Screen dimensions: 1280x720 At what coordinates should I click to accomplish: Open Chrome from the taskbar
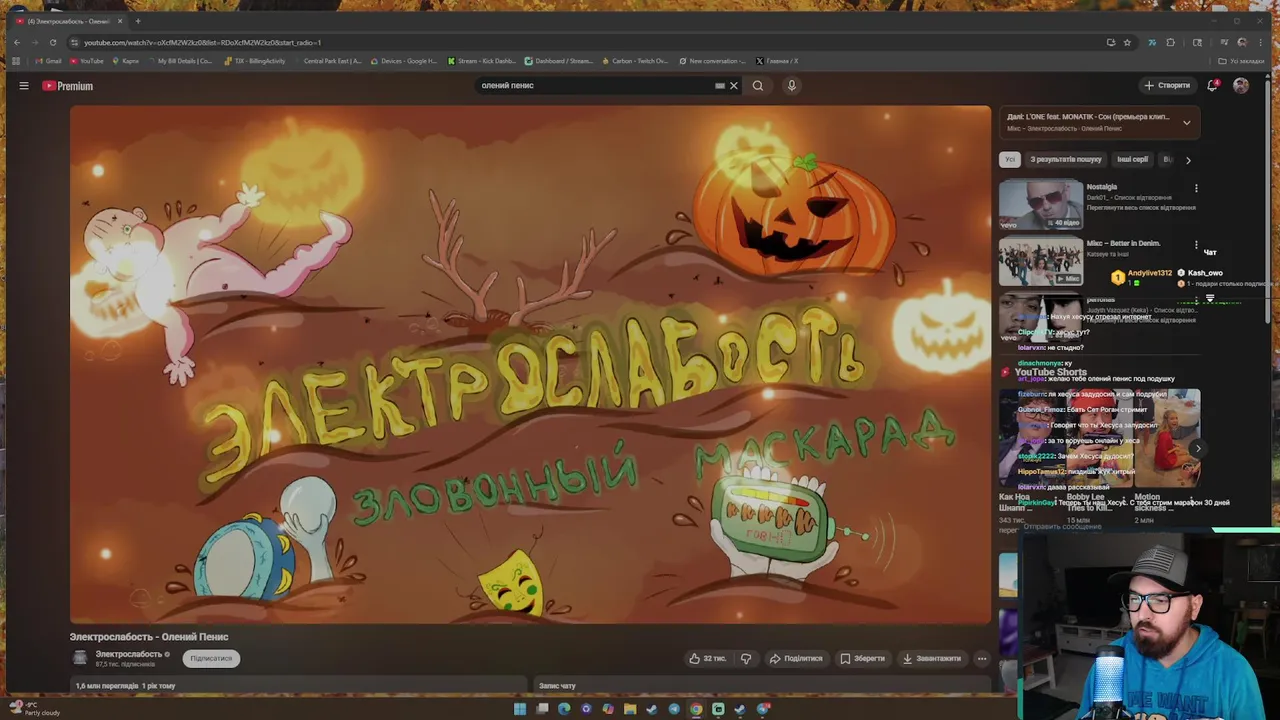696,709
